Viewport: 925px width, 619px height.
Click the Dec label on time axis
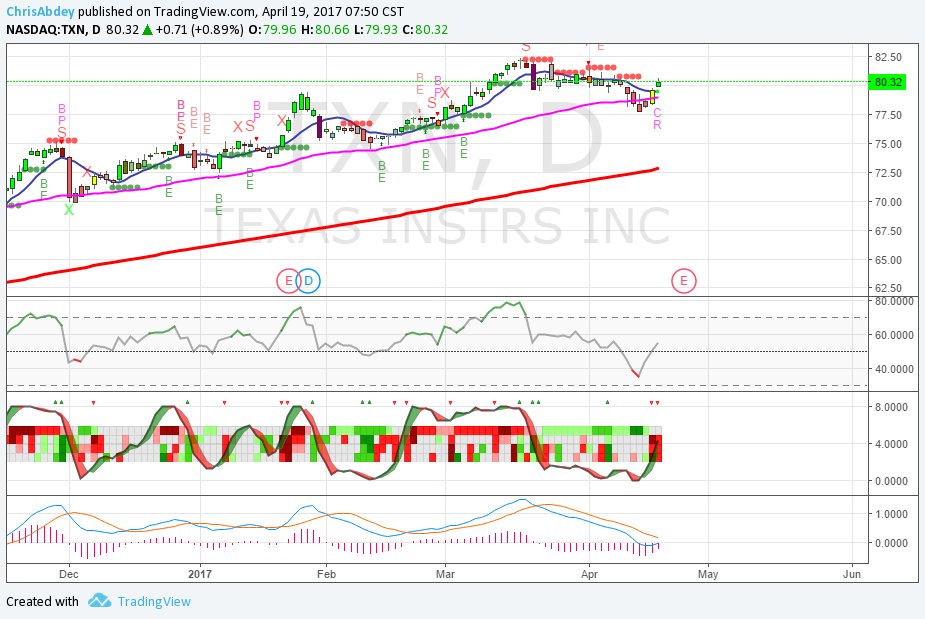pos(69,574)
